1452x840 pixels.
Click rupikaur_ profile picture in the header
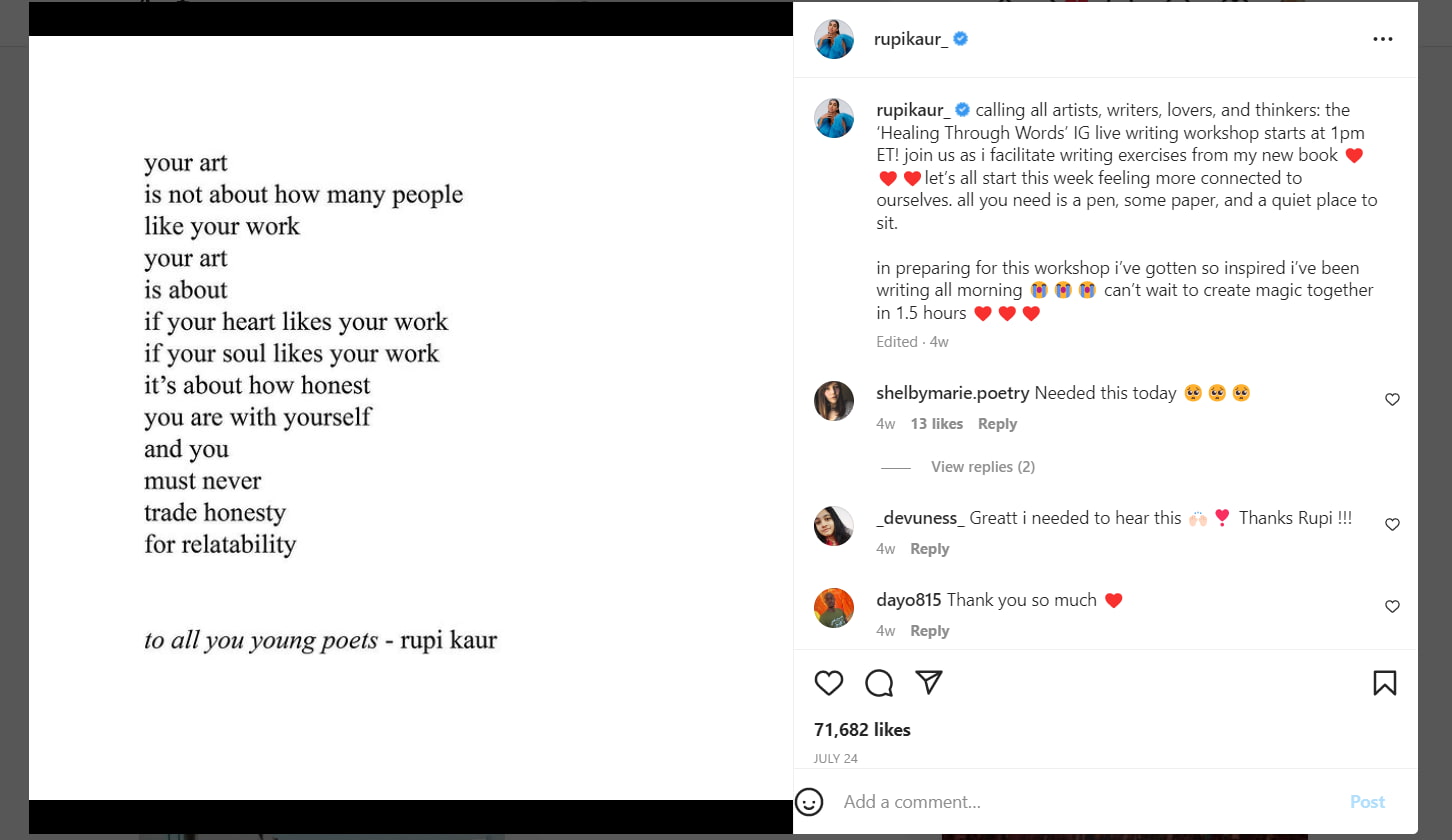point(834,39)
